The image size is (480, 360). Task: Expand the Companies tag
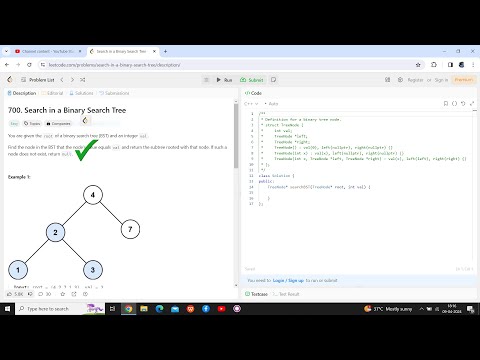(x=58, y=123)
